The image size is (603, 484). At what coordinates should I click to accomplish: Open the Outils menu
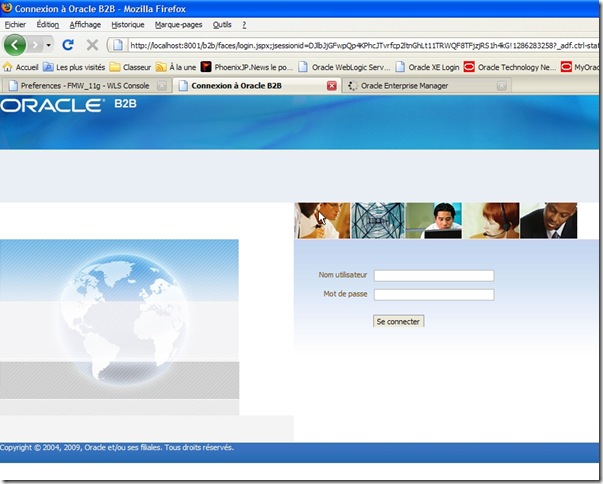click(x=222, y=25)
